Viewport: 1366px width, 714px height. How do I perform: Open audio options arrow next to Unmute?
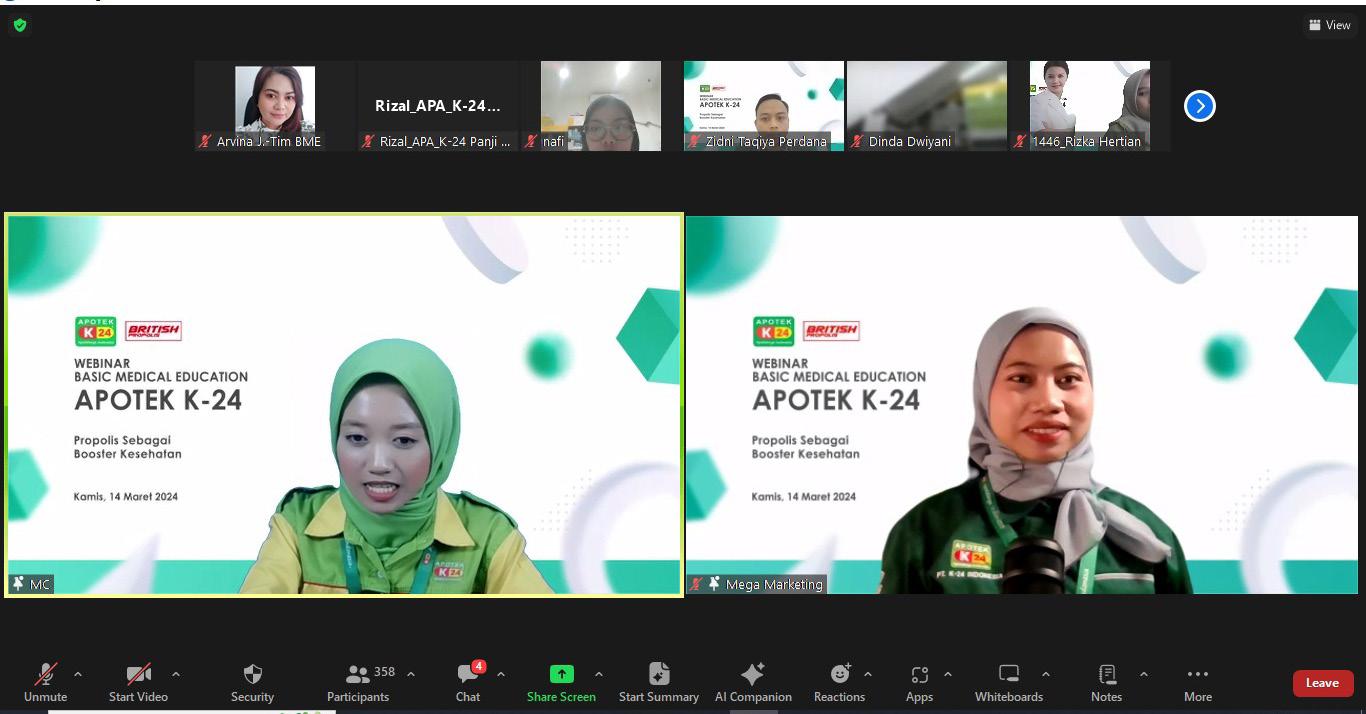click(x=78, y=674)
